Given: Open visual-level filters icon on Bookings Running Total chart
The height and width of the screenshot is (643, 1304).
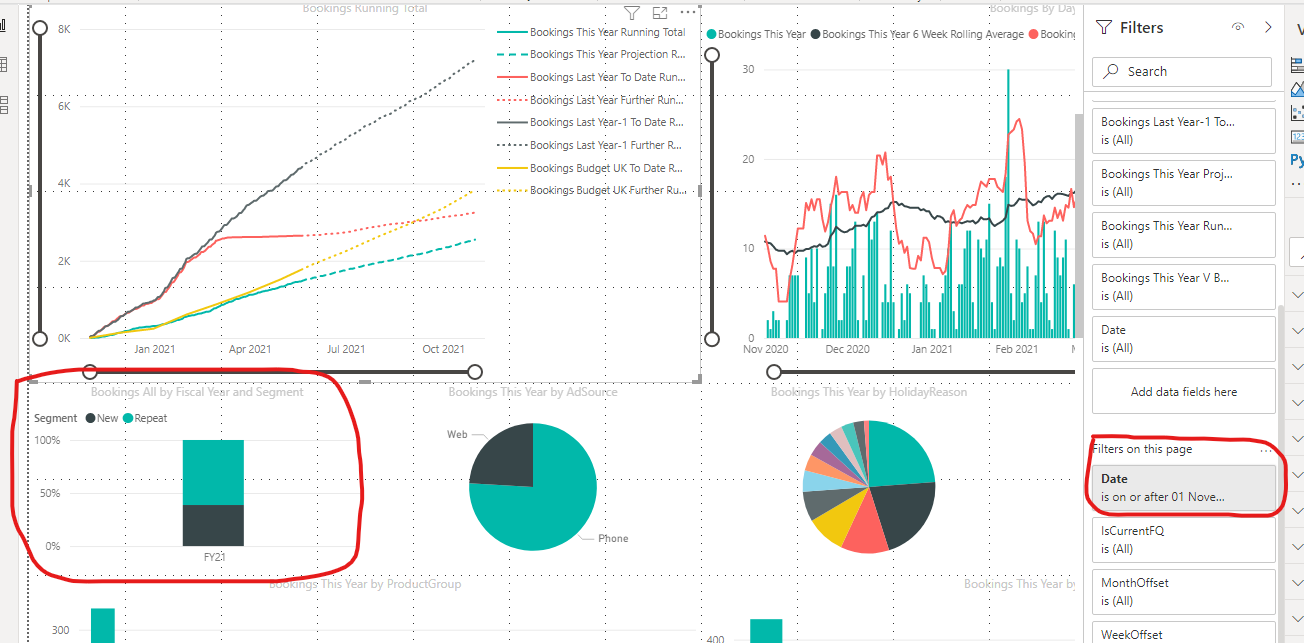Looking at the screenshot, I should pos(632,13).
